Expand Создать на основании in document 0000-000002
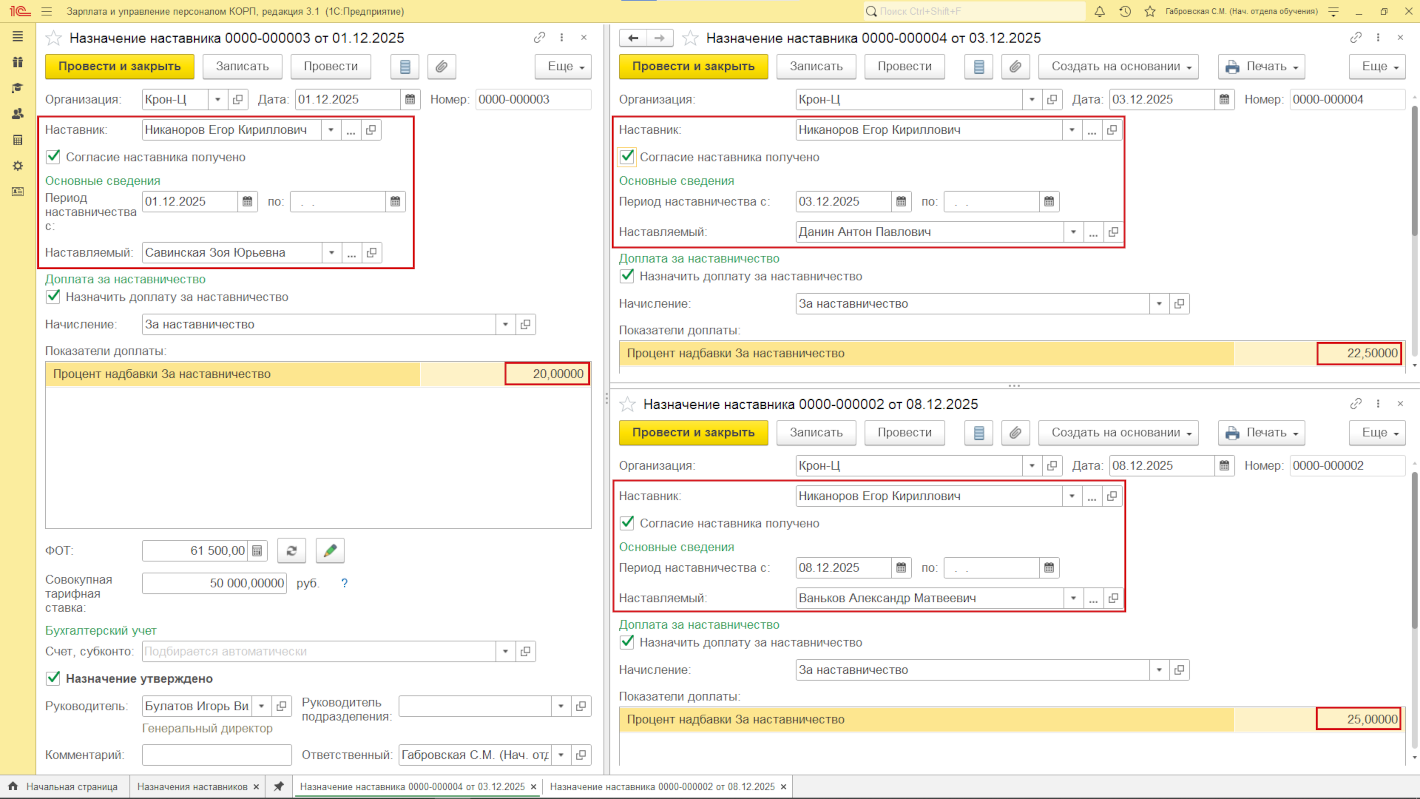 tap(1118, 433)
